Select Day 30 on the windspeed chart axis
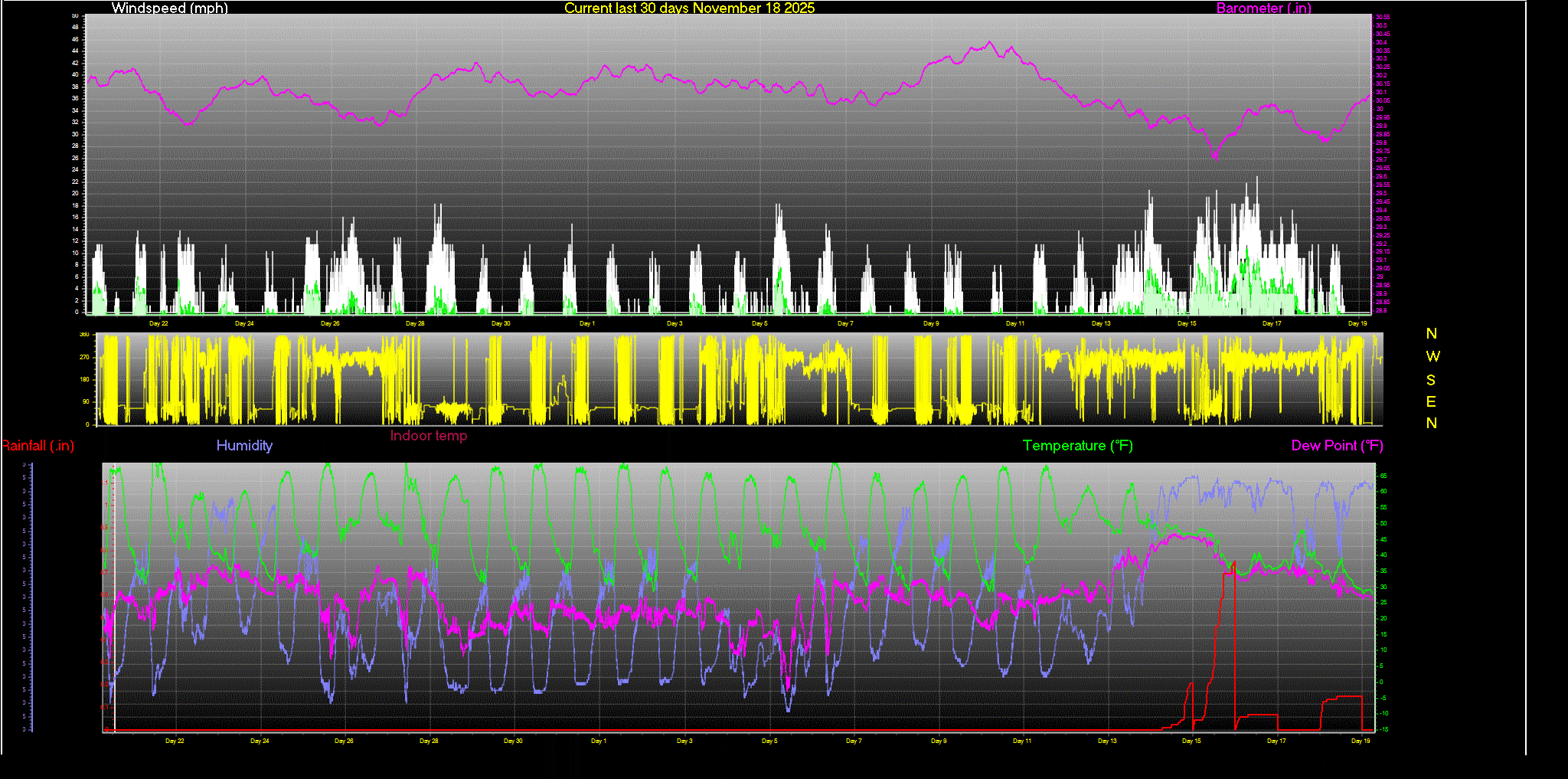Image resolution: width=1568 pixels, height=779 pixels. (x=501, y=324)
